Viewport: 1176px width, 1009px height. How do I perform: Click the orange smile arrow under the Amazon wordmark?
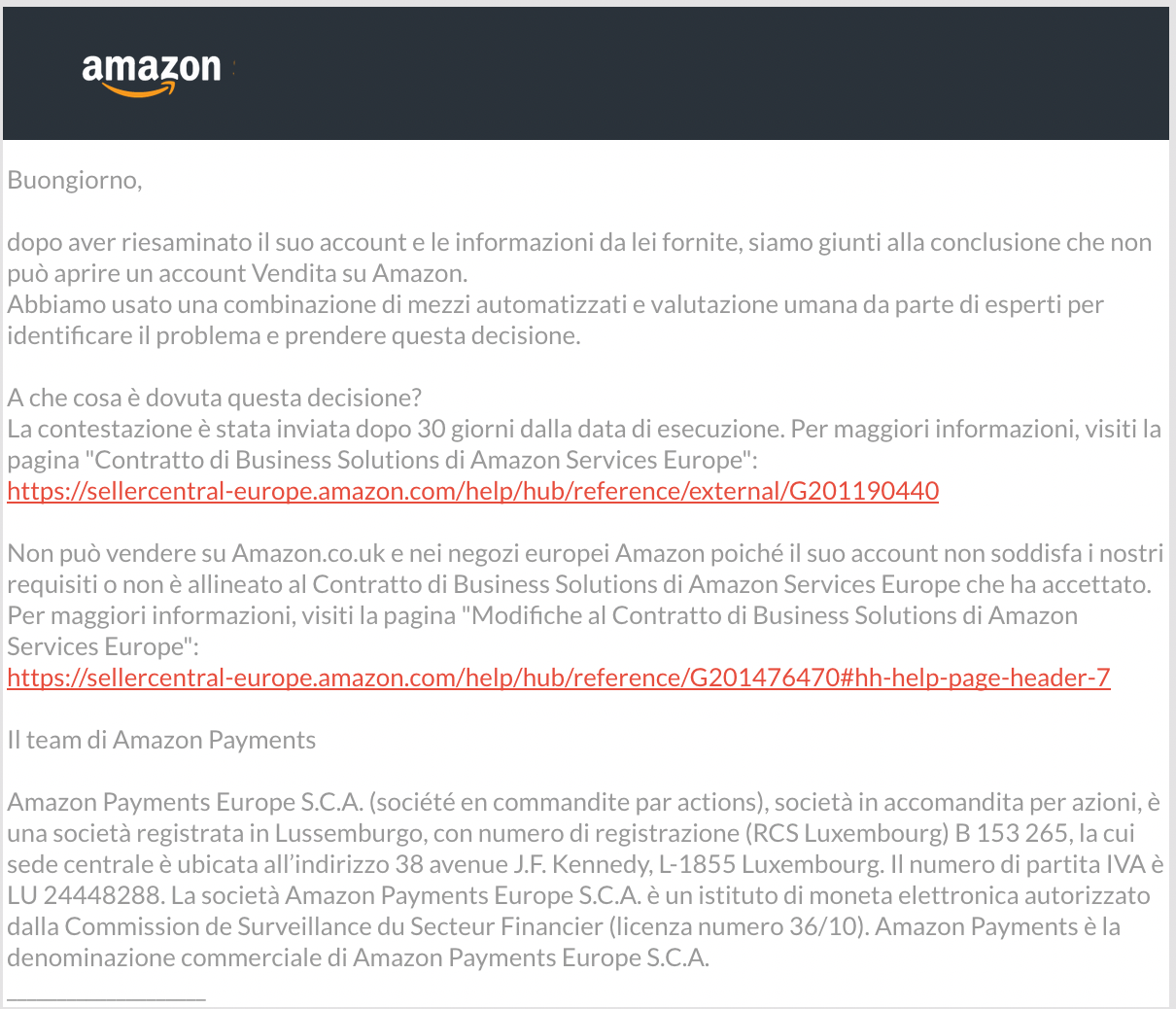tap(140, 90)
